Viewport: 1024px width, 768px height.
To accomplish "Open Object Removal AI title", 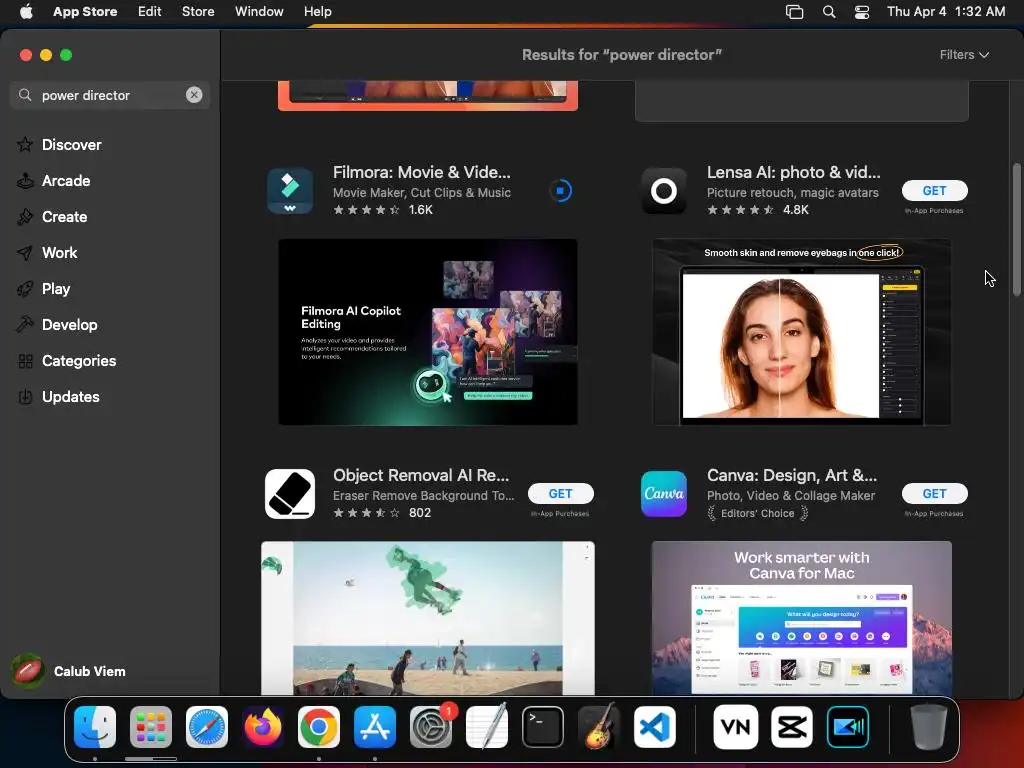I will coord(421,475).
